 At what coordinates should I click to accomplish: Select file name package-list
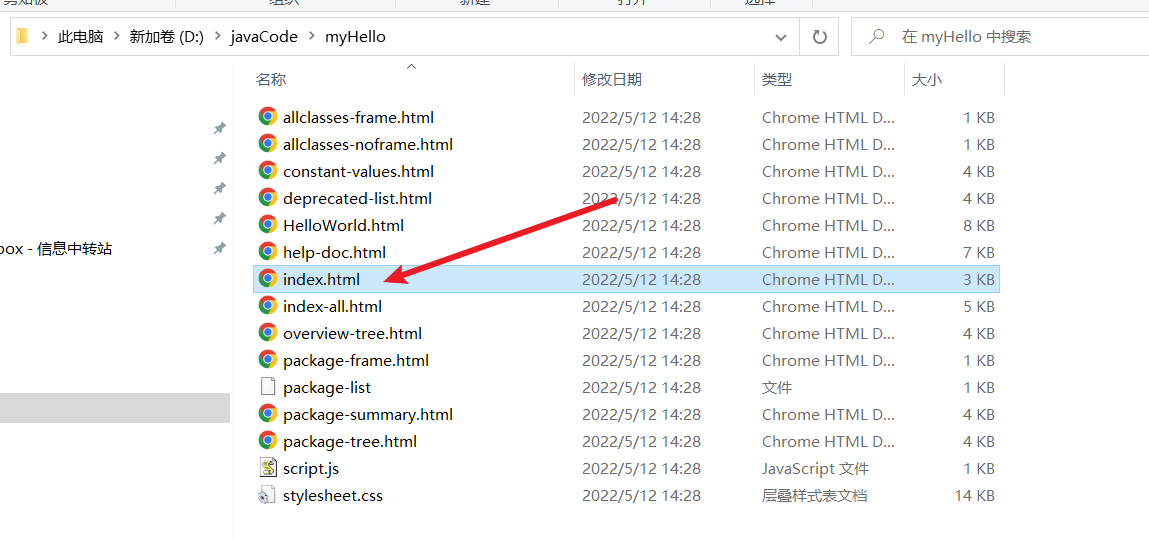327,388
